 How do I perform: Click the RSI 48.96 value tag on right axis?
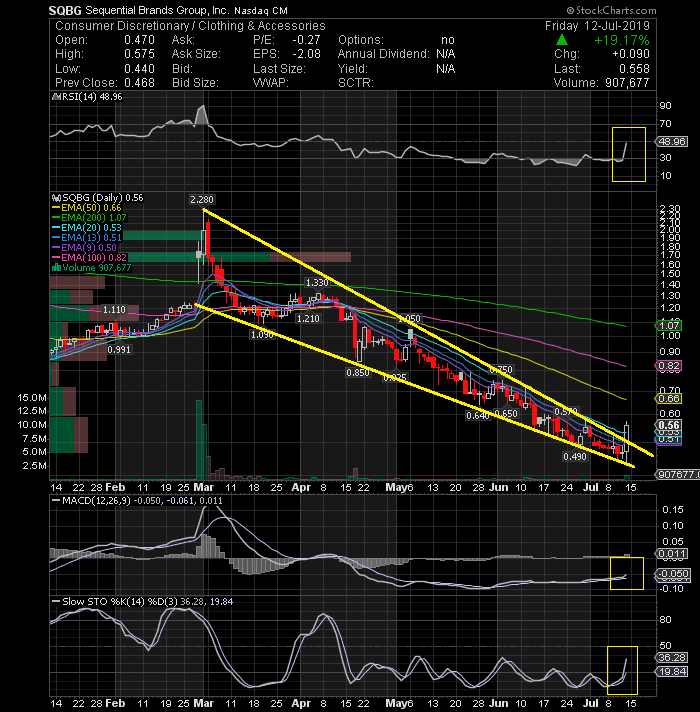(x=671, y=142)
